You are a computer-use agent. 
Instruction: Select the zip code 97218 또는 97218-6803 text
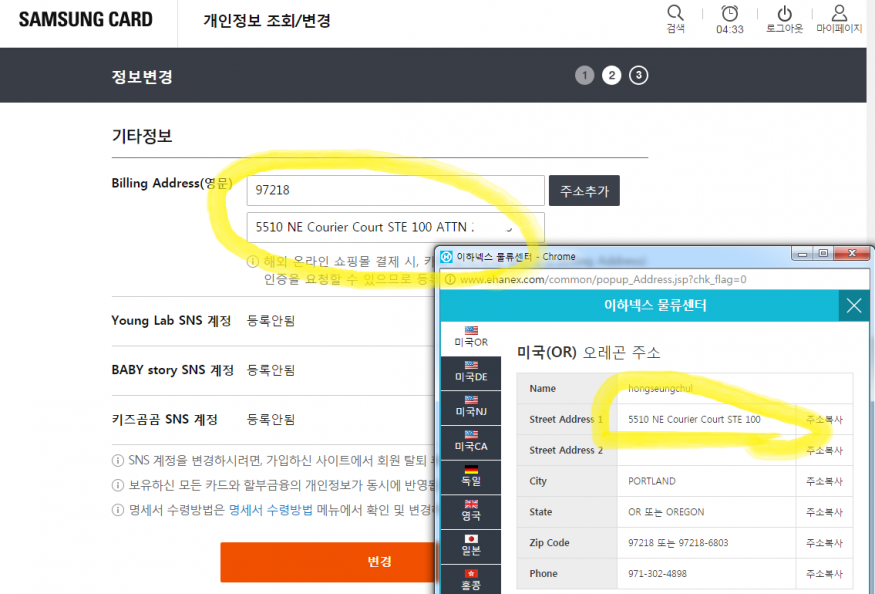[678, 543]
